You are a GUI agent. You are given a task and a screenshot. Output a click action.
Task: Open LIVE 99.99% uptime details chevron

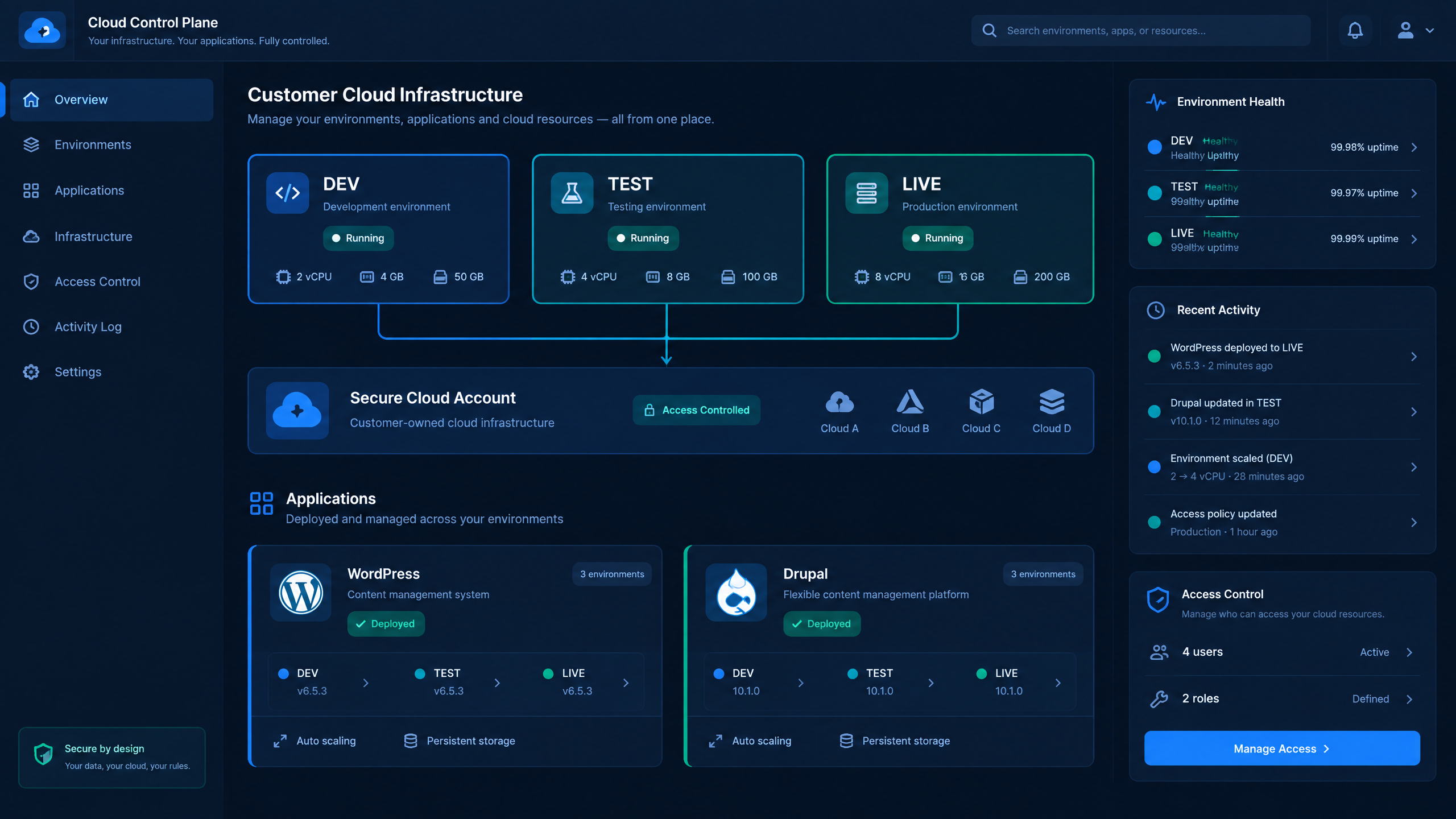(1414, 239)
